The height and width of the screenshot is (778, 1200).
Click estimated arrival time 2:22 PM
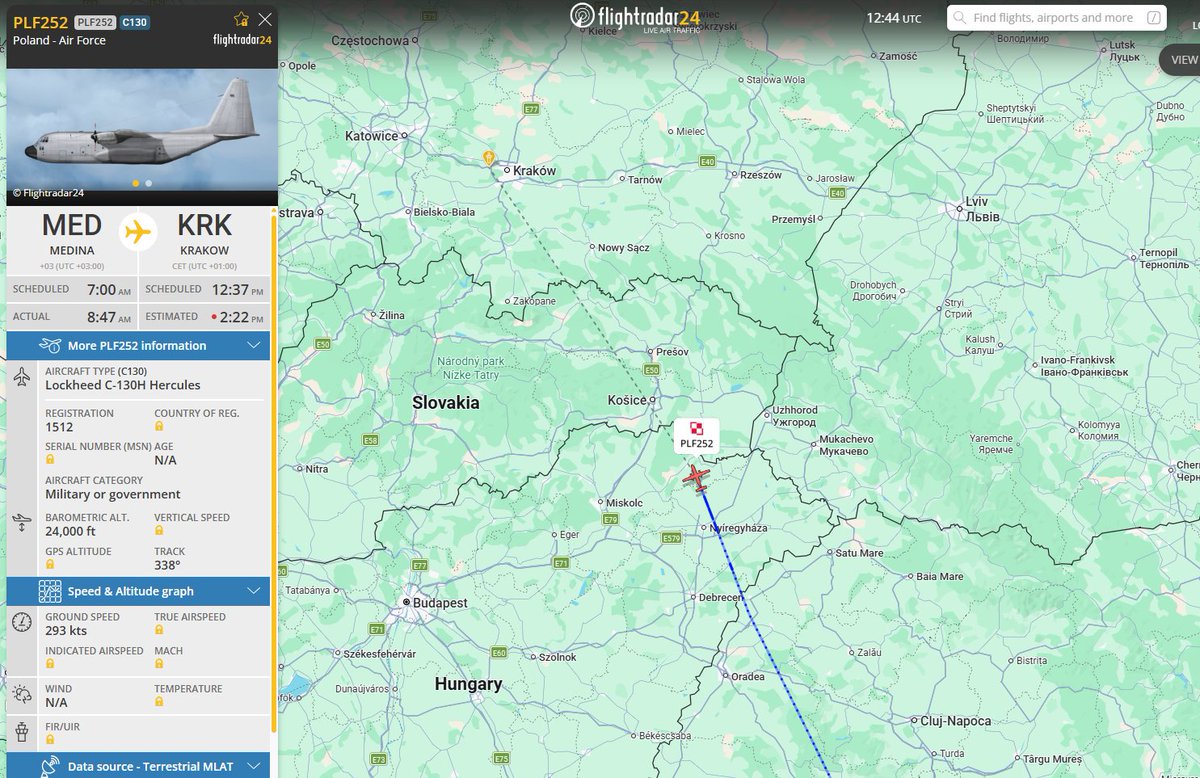click(x=241, y=316)
